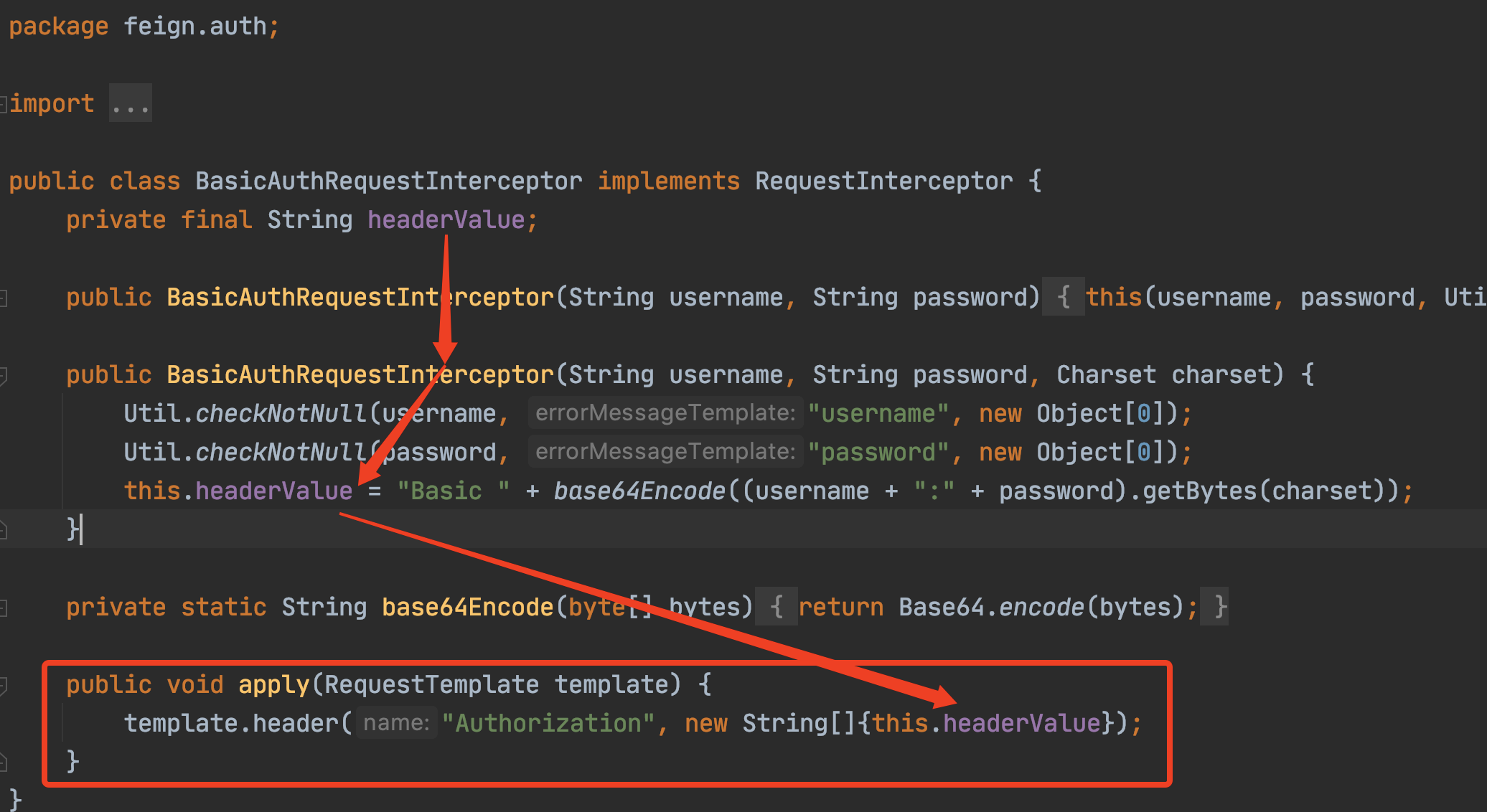Click the headerValue field declaration
The width and height of the screenshot is (1487, 812).
446,220
